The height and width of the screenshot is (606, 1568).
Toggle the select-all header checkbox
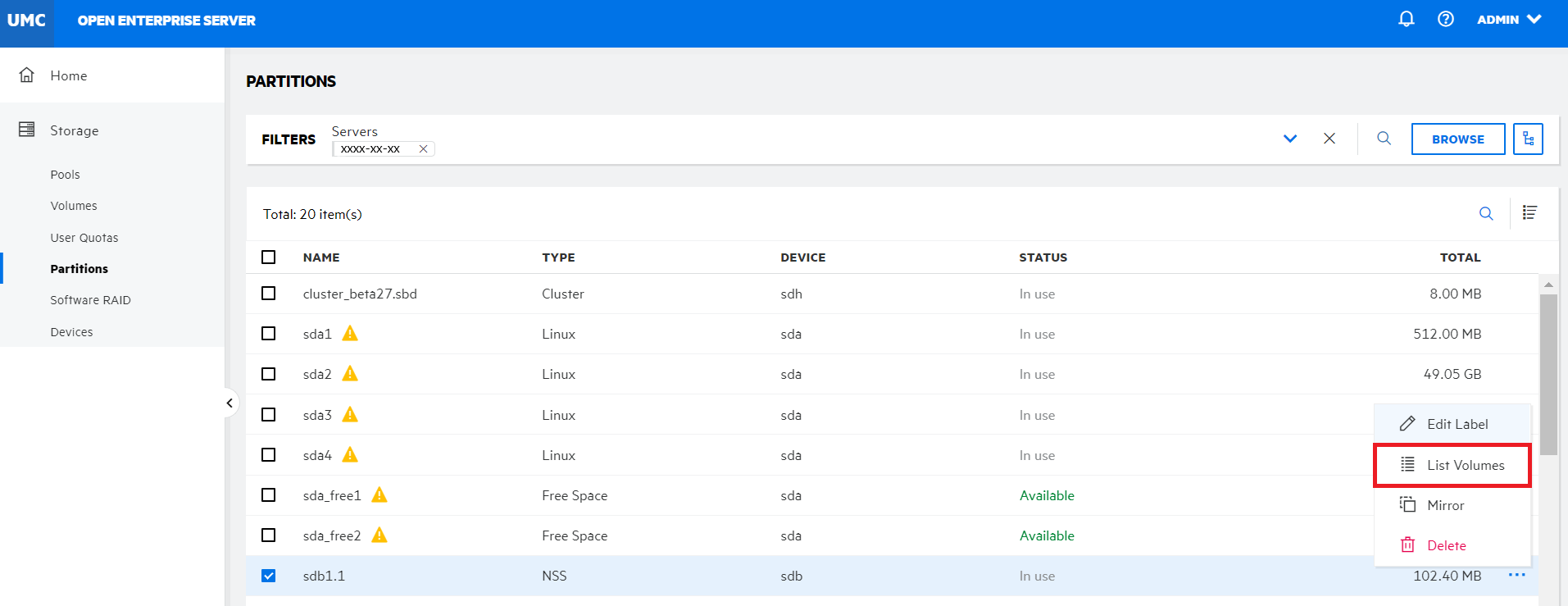[x=268, y=257]
